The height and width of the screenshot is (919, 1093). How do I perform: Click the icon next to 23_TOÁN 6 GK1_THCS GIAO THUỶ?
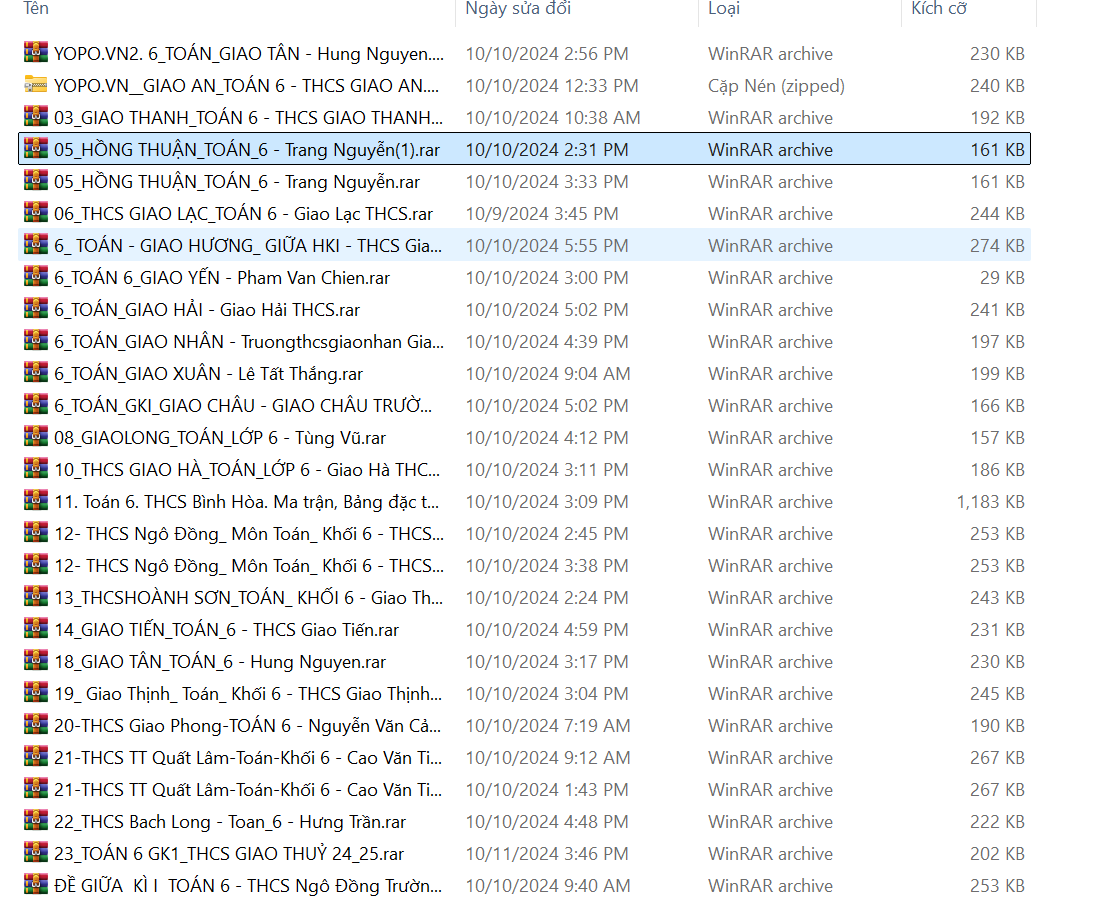36,854
